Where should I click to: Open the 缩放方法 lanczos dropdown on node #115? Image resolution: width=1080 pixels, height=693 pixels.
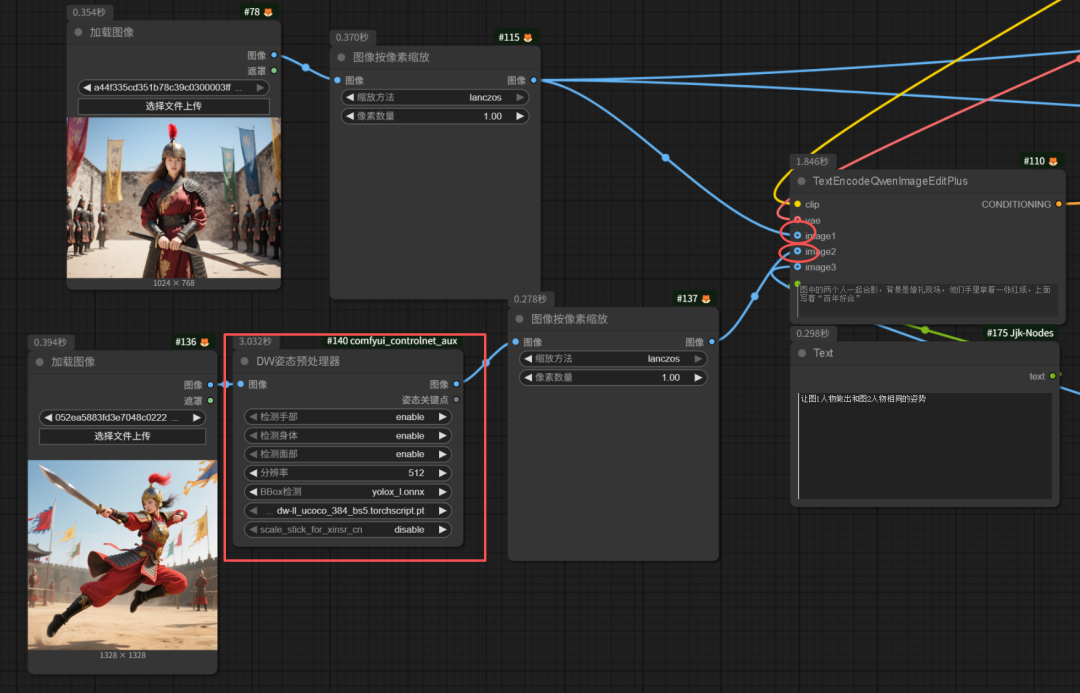point(435,97)
